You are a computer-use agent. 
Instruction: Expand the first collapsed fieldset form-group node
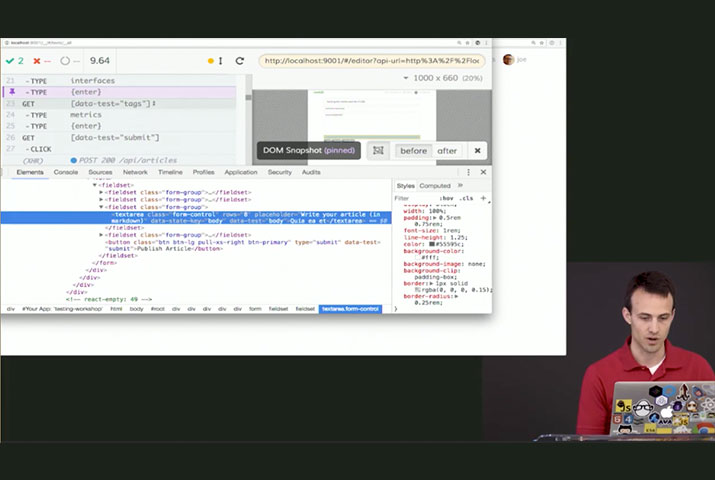(102, 192)
